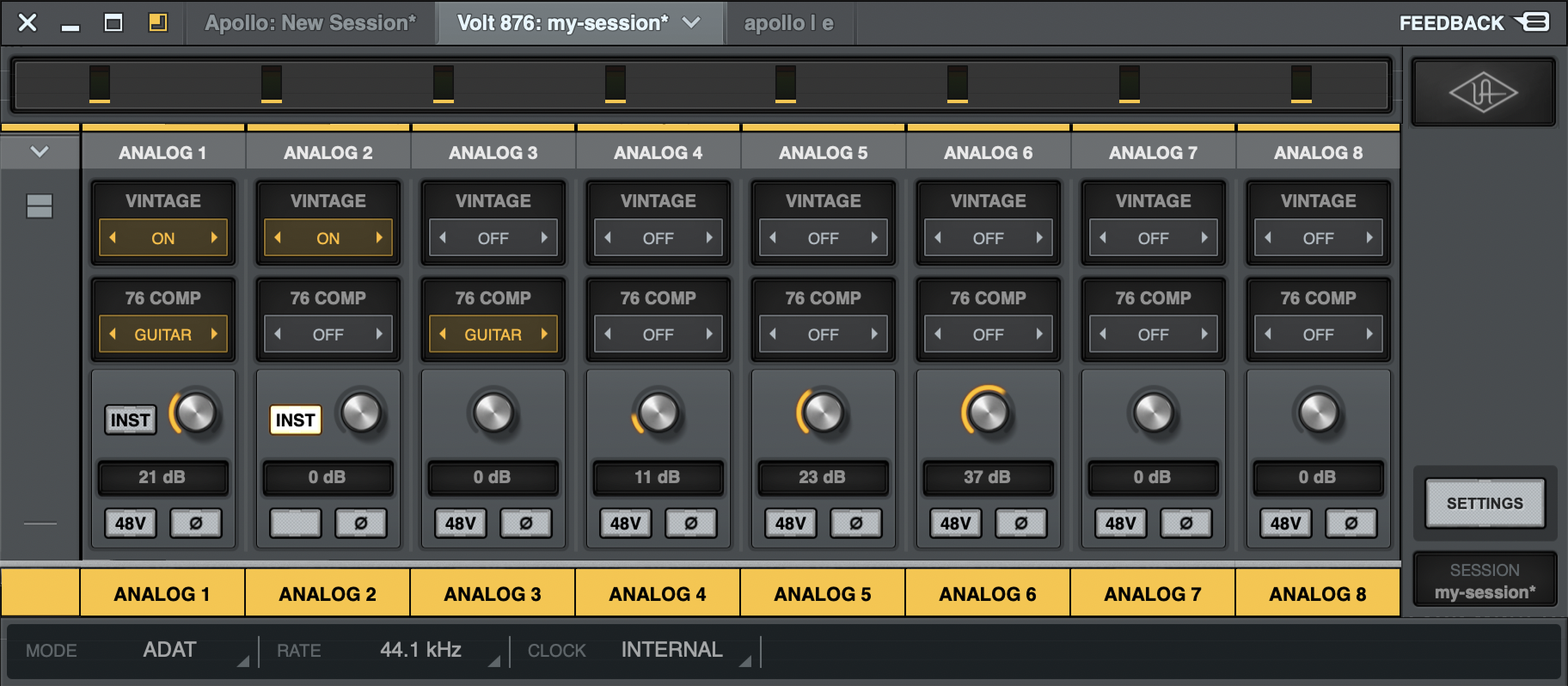Invert phase on Analog 1
The width and height of the screenshot is (1568, 686).
pos(196,523)
